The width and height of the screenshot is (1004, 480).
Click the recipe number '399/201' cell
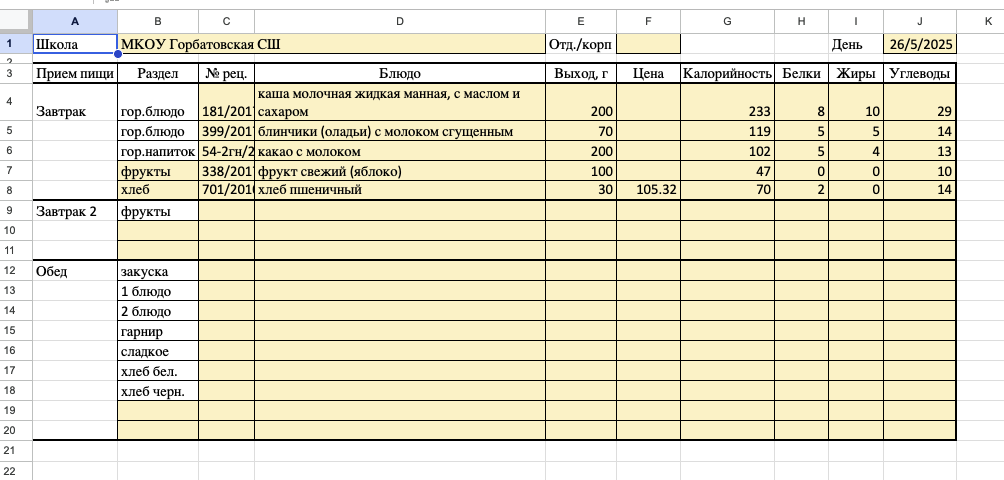click(227, 131)
